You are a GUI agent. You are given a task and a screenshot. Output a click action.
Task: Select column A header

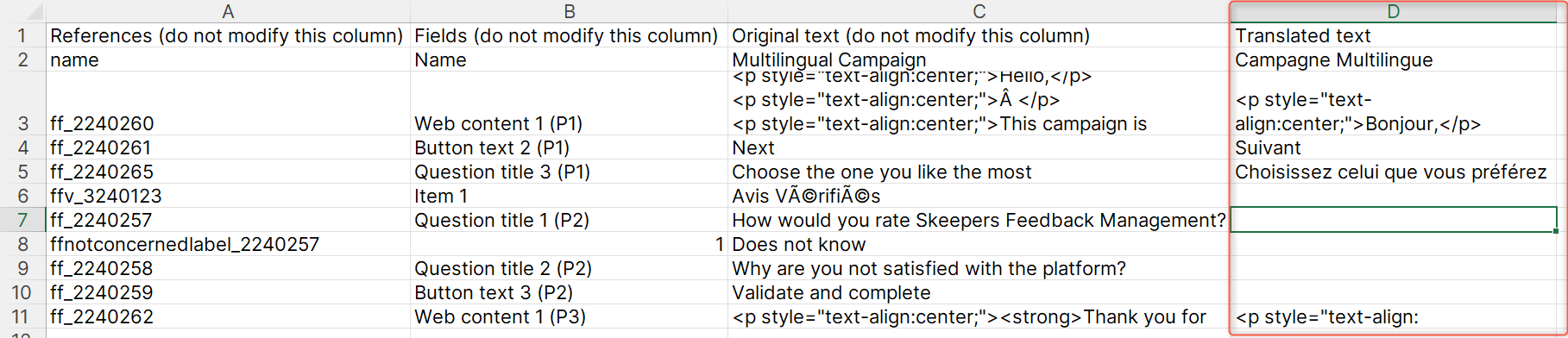[228, 11]
